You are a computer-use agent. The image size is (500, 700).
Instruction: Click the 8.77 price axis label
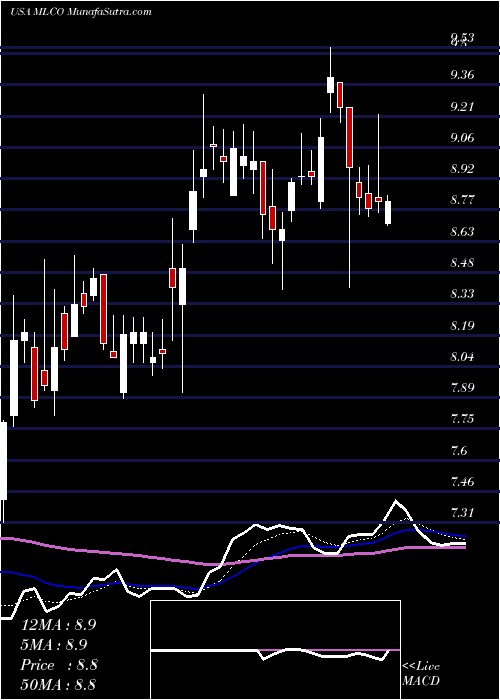pyautogui.click(x=463, y=200)
